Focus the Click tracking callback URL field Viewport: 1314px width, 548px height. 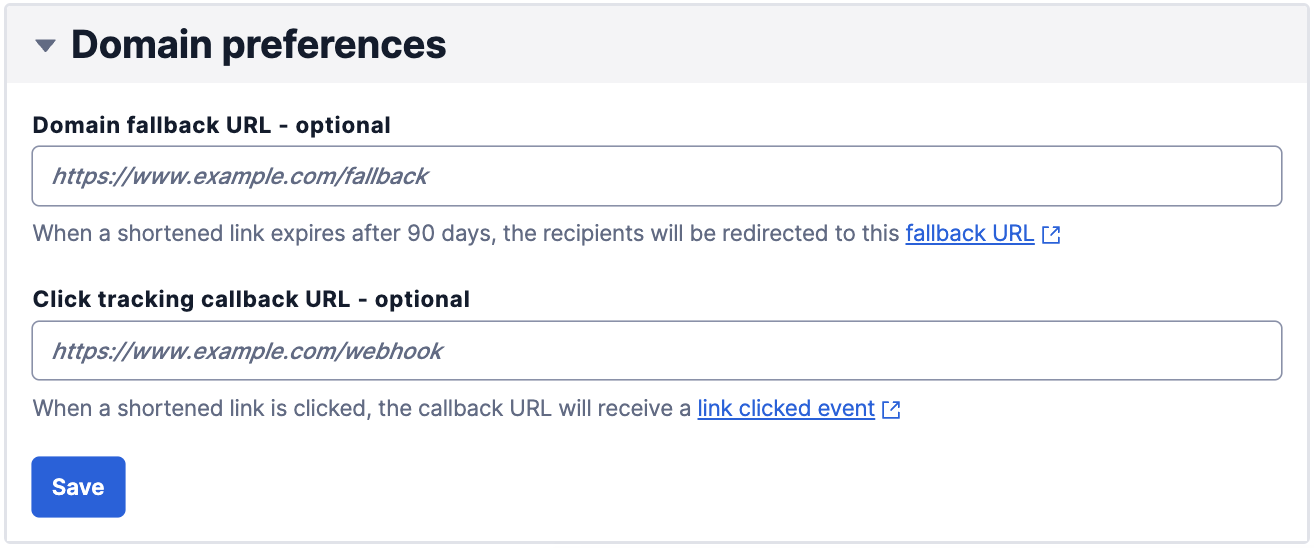coord(656,351)
